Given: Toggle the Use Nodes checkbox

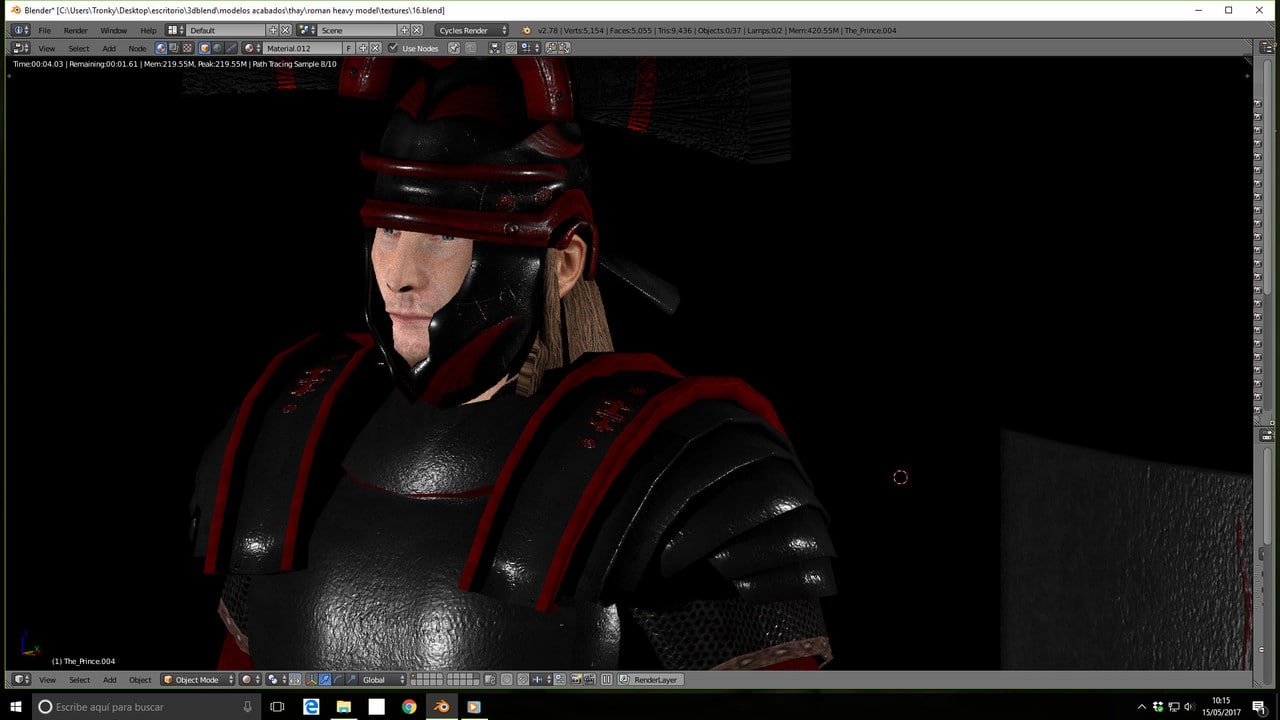Looking at the screenshot, I should click(x=393, y=48).
